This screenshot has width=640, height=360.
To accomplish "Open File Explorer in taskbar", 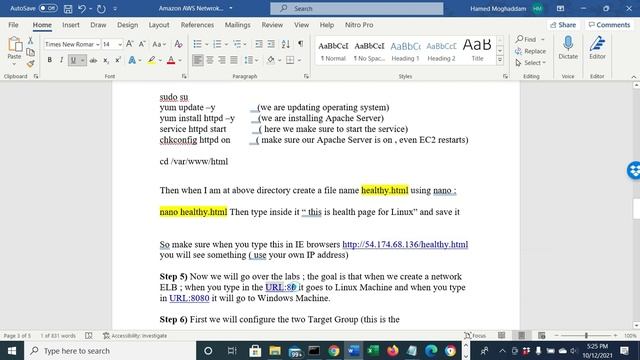I will click(x=275, y=351).
